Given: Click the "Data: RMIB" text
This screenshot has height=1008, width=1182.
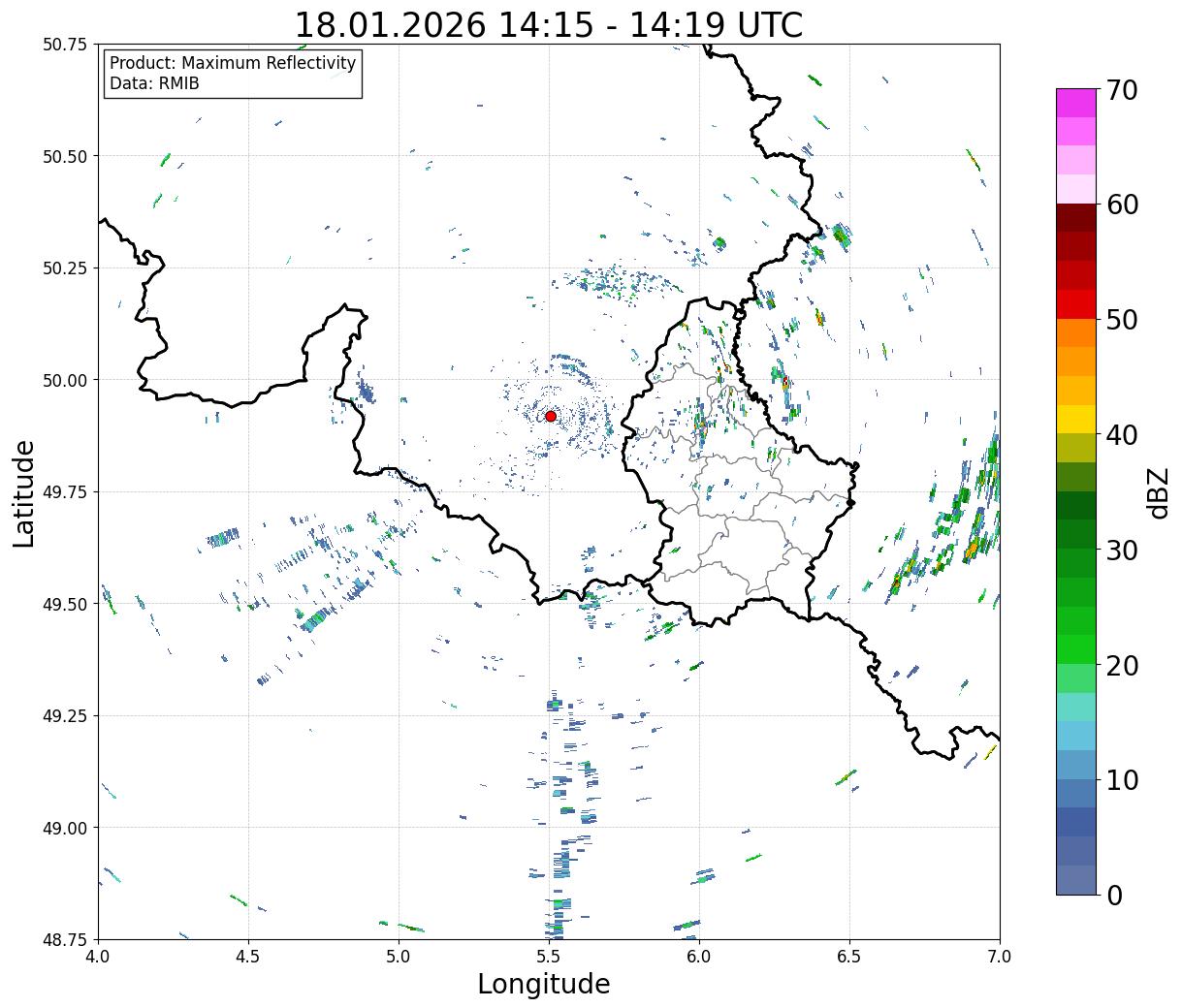Looking at the screenshot, I should [x=154, y=83].
